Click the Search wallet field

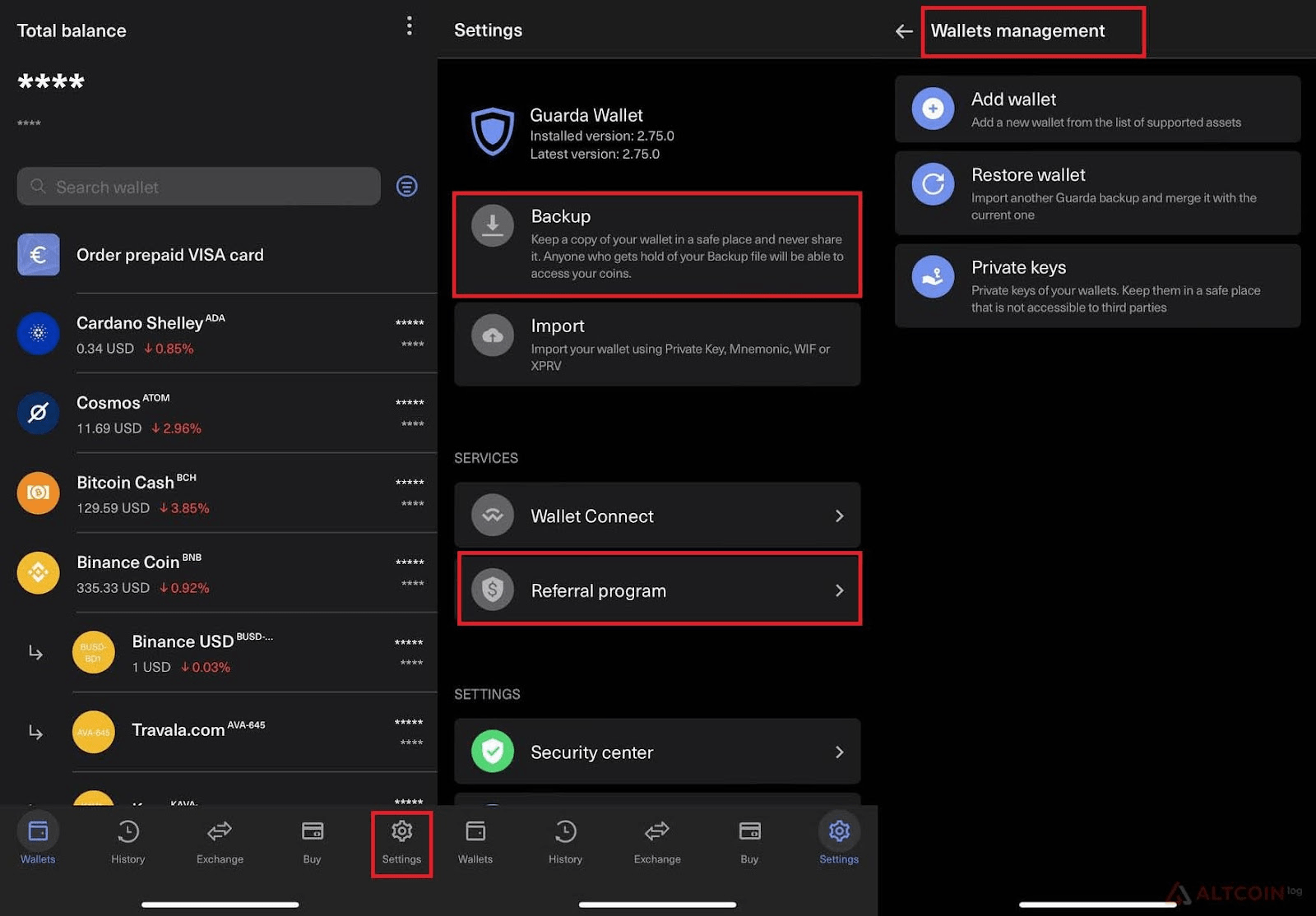pyautogui.click(x=199, y=187)
